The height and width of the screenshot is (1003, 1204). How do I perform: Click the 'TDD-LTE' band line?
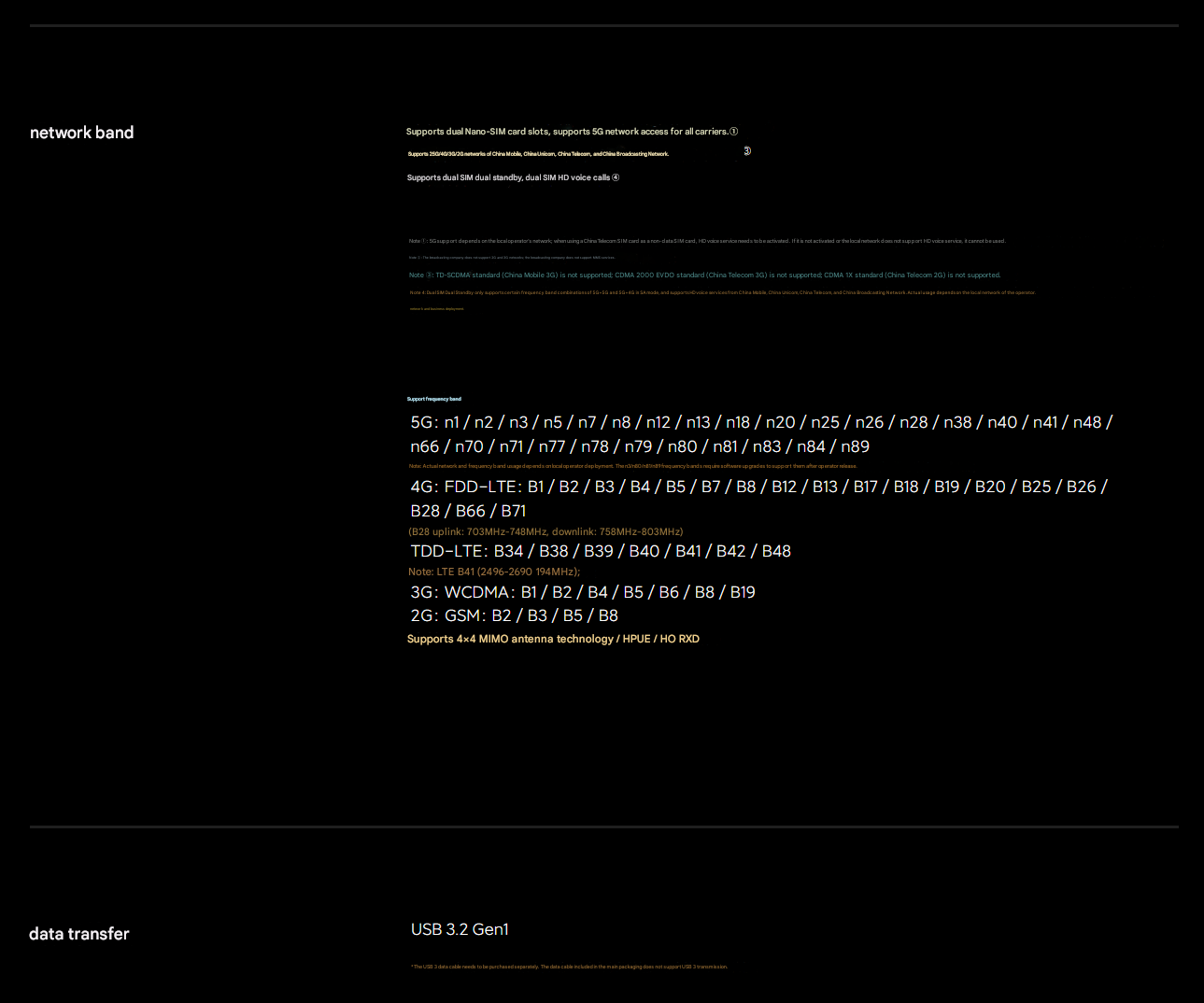[x=600, y=551]
